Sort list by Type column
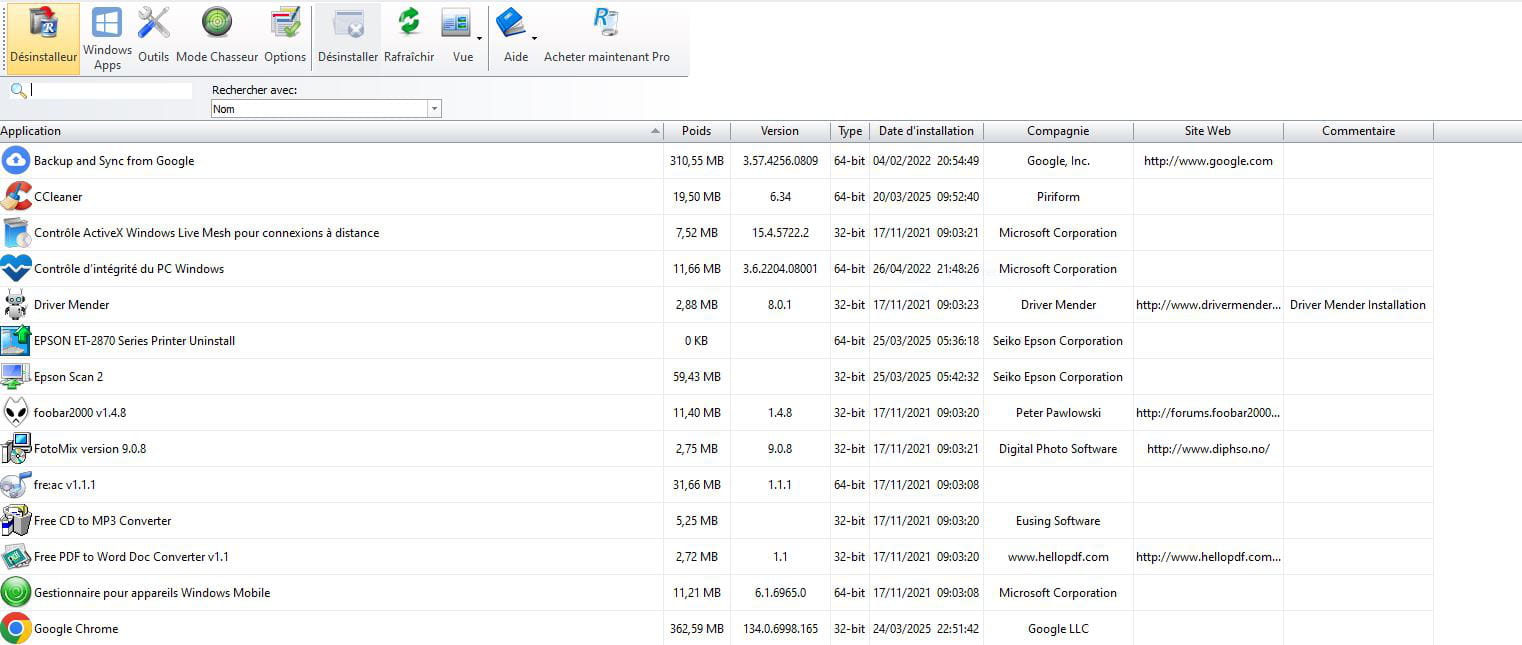This screenshot has height=645, width=1522. pyautogui.click(x=850, y=131)
